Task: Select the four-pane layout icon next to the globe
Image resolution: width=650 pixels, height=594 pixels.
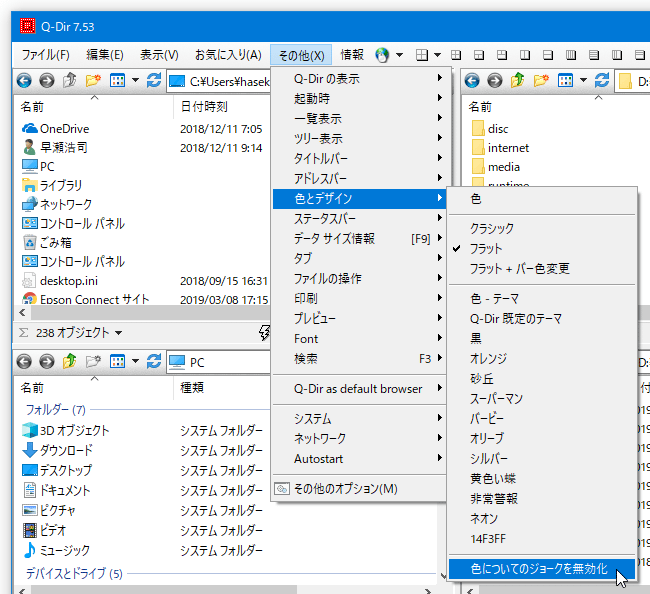Action: pos(422,55)
